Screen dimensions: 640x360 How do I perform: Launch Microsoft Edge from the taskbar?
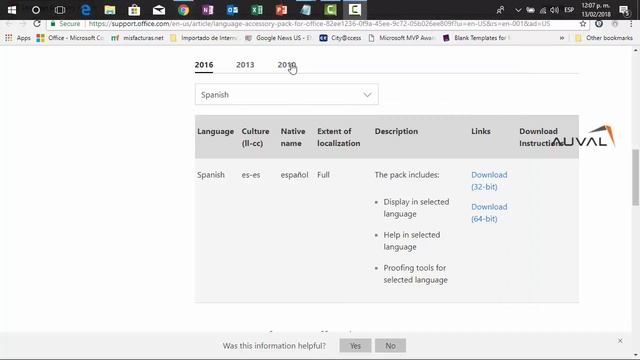[x=85, y=10]
